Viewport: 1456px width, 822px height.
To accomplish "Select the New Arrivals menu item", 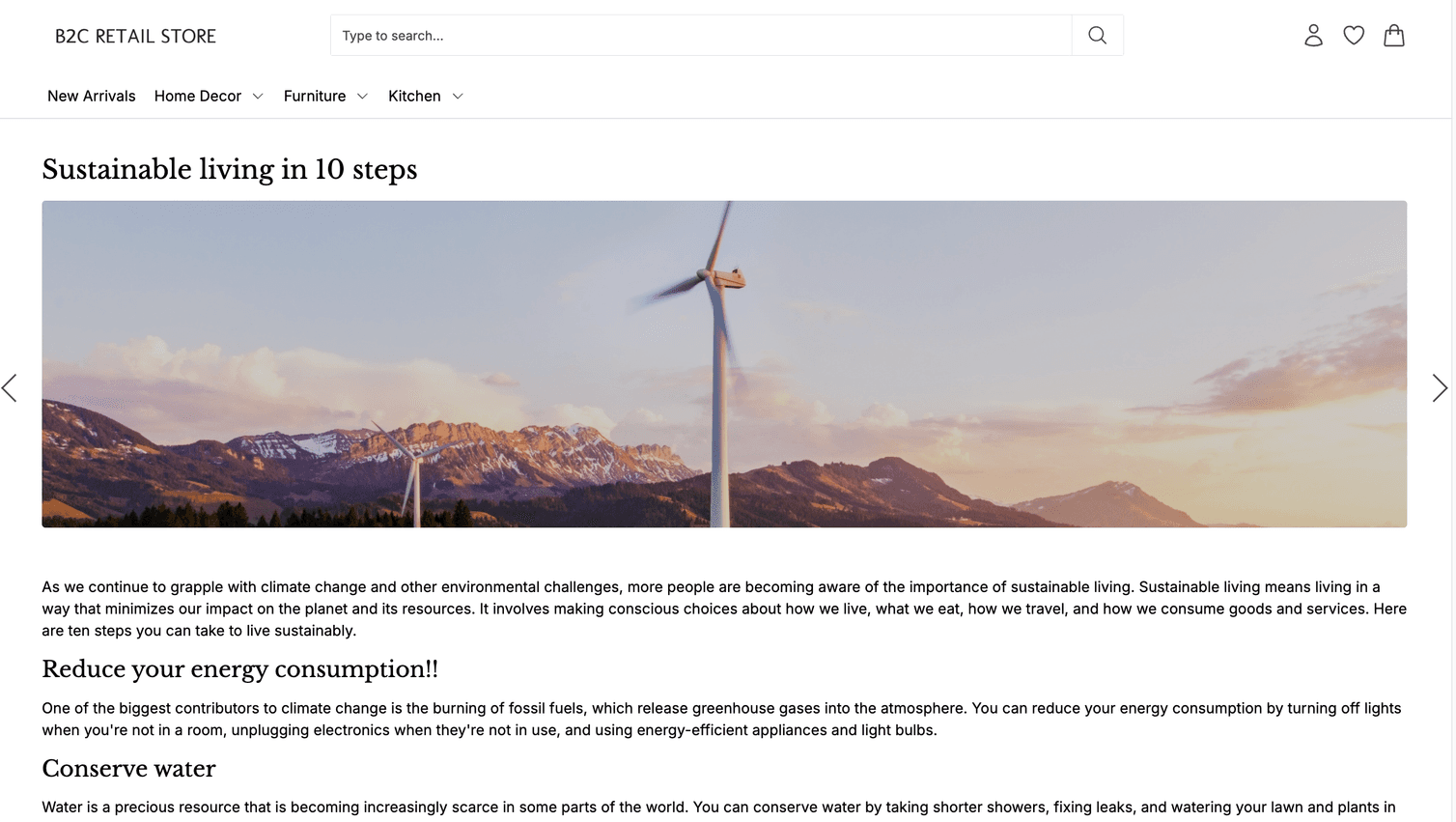I will pos(91,96).
